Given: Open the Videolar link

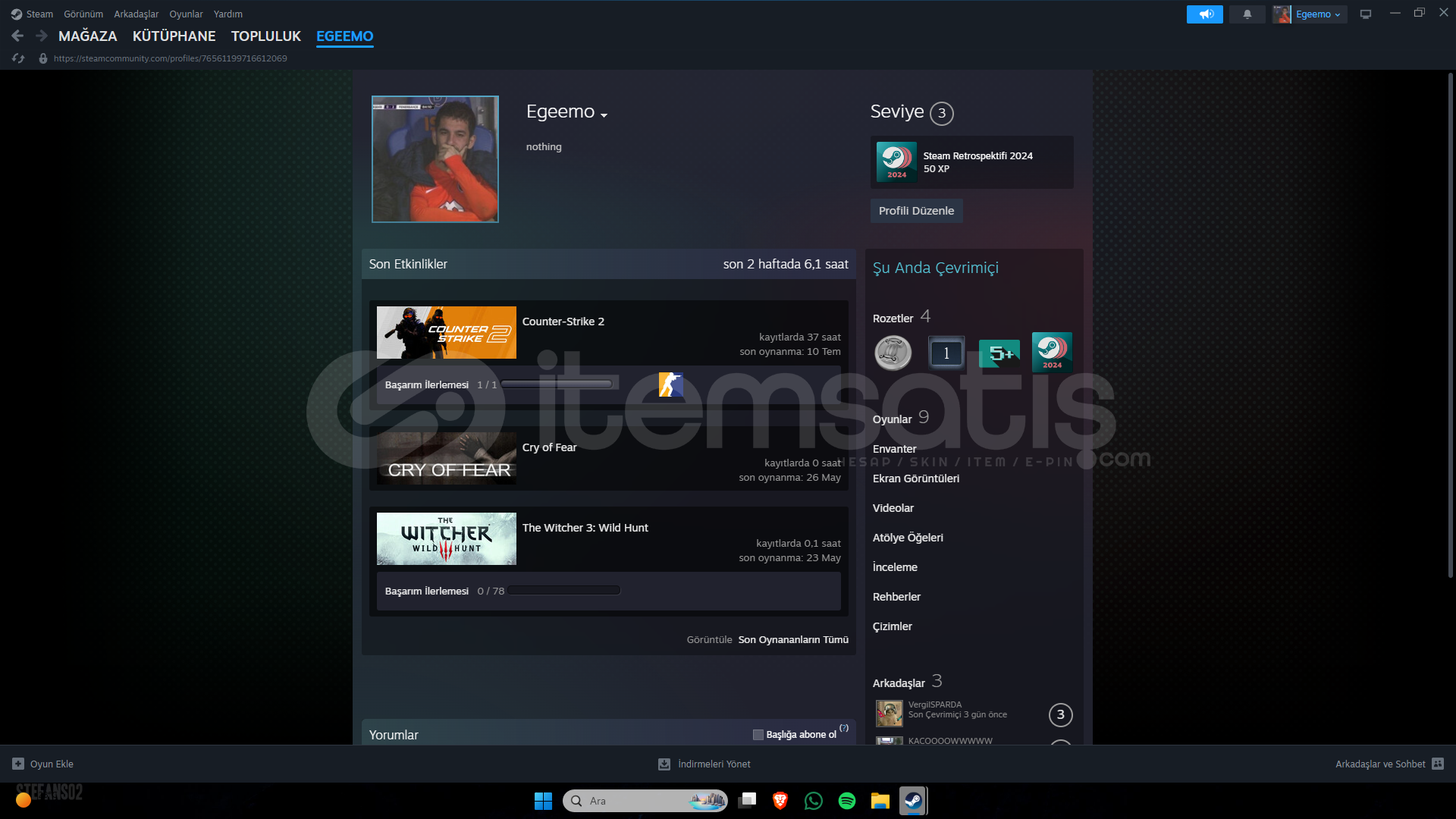Looking at the screenshot, I should tap(893, 507).
